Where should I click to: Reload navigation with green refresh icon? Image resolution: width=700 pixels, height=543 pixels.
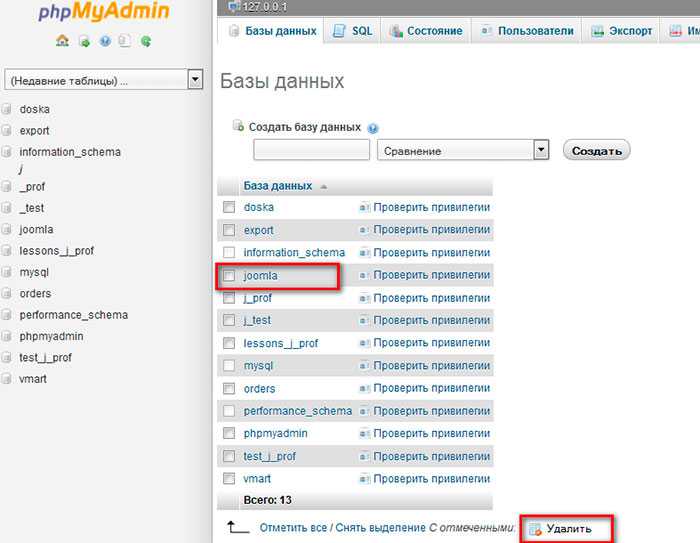pos(146,42)
